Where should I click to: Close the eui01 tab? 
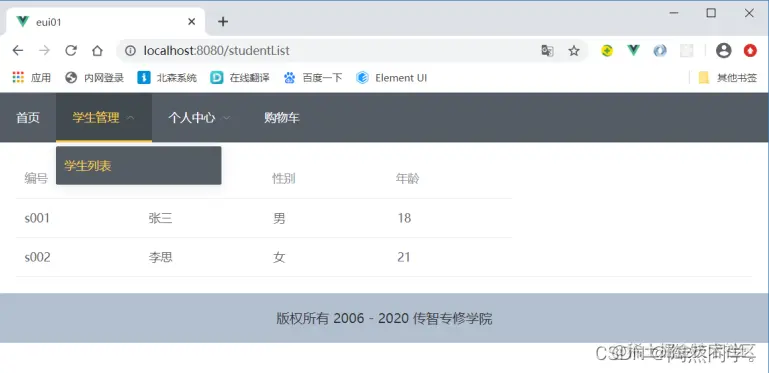[x=192, y=22]
